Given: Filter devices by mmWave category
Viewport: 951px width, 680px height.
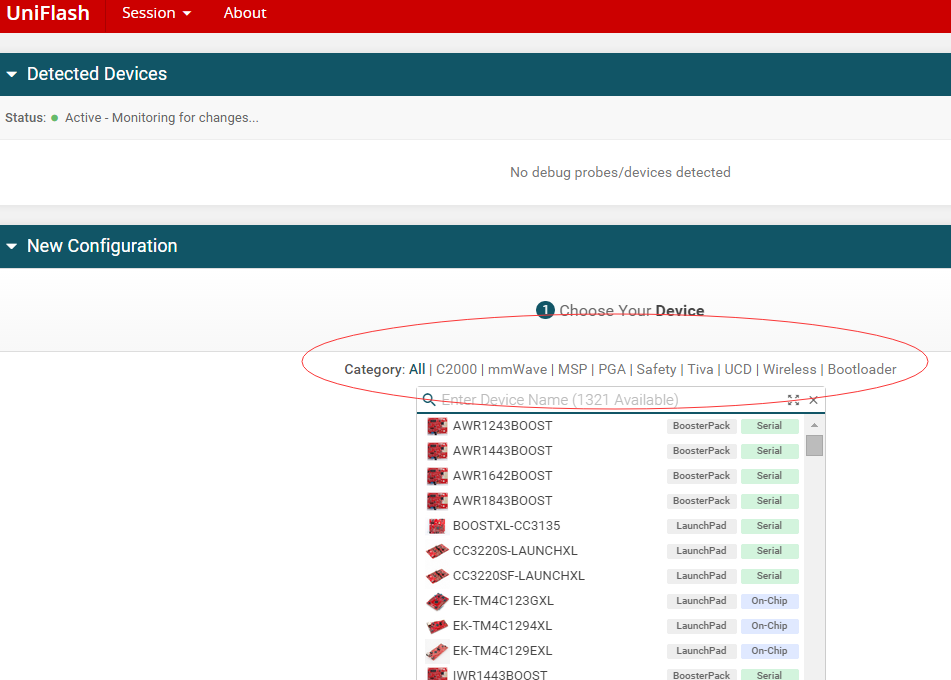Looking at the screenshot, I should tap(517, 369).
